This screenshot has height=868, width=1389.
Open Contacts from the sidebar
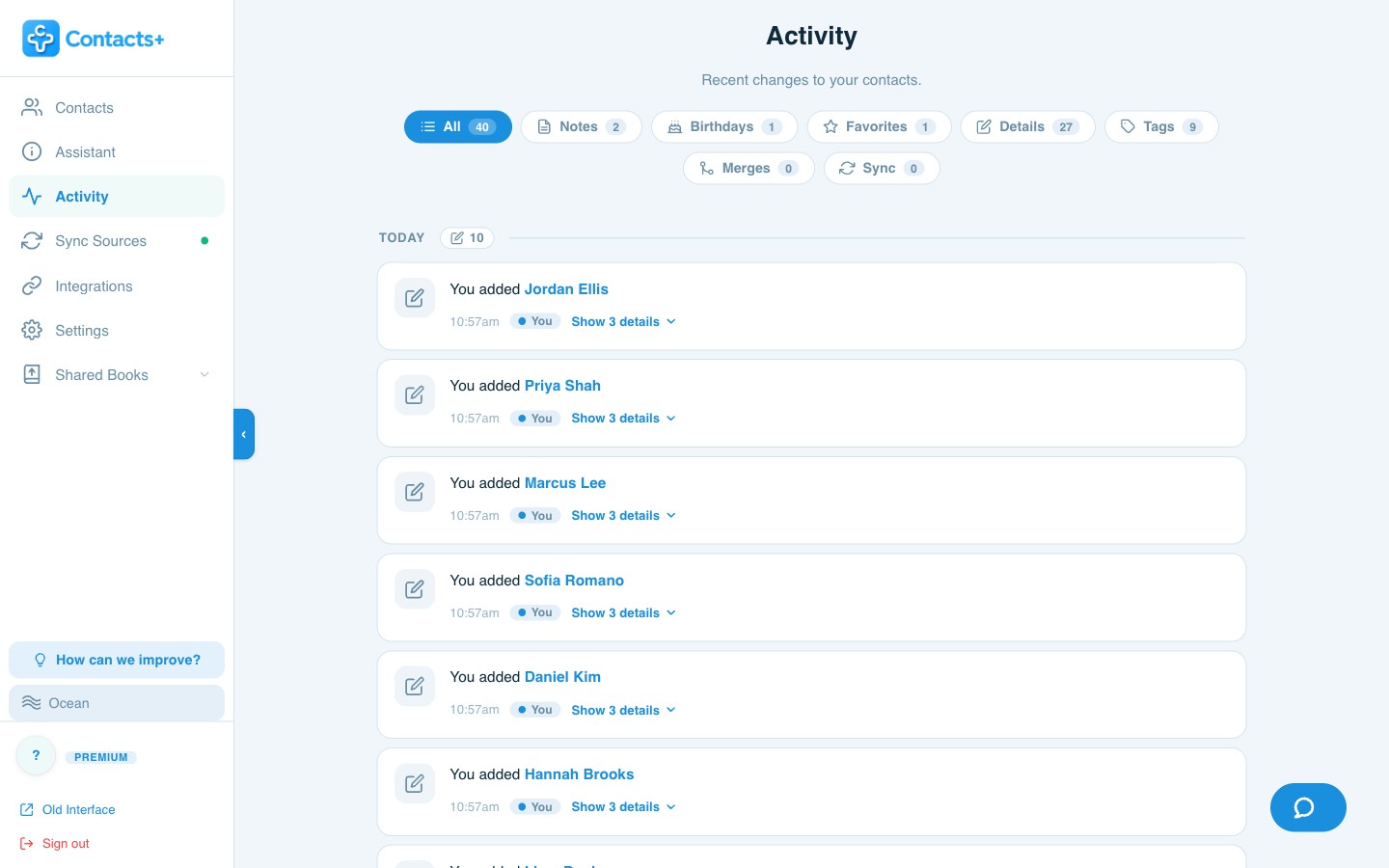(117, 108)
